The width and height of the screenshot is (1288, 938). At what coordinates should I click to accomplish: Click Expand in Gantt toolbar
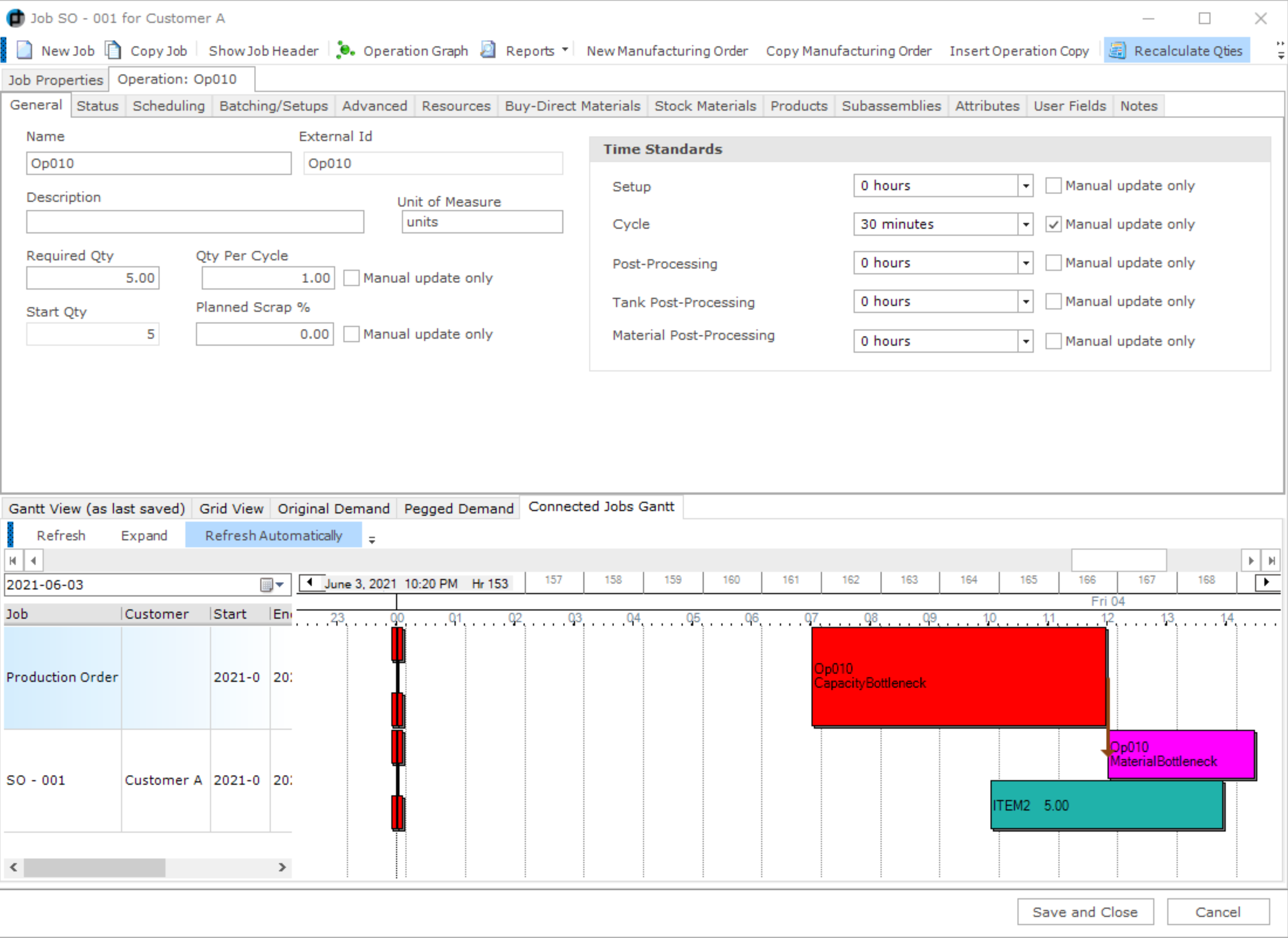coord(144,536)
